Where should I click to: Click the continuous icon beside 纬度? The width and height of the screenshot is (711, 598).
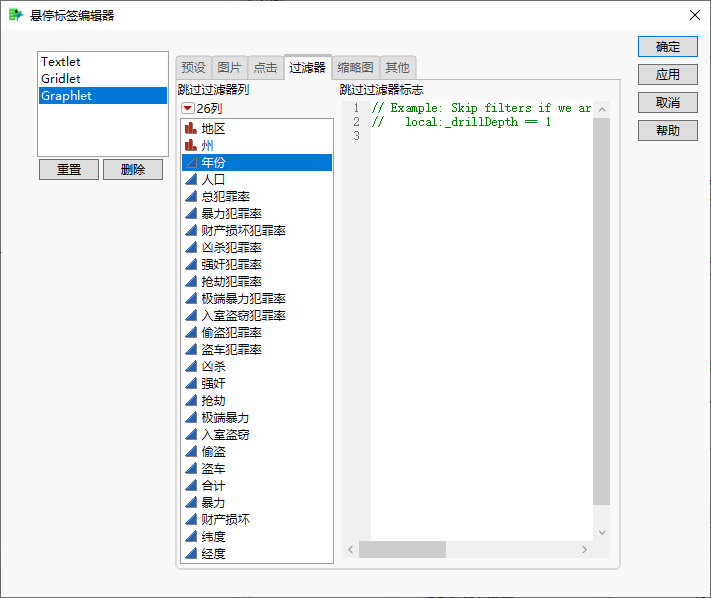pyautogui.click(x=191, y=536)
